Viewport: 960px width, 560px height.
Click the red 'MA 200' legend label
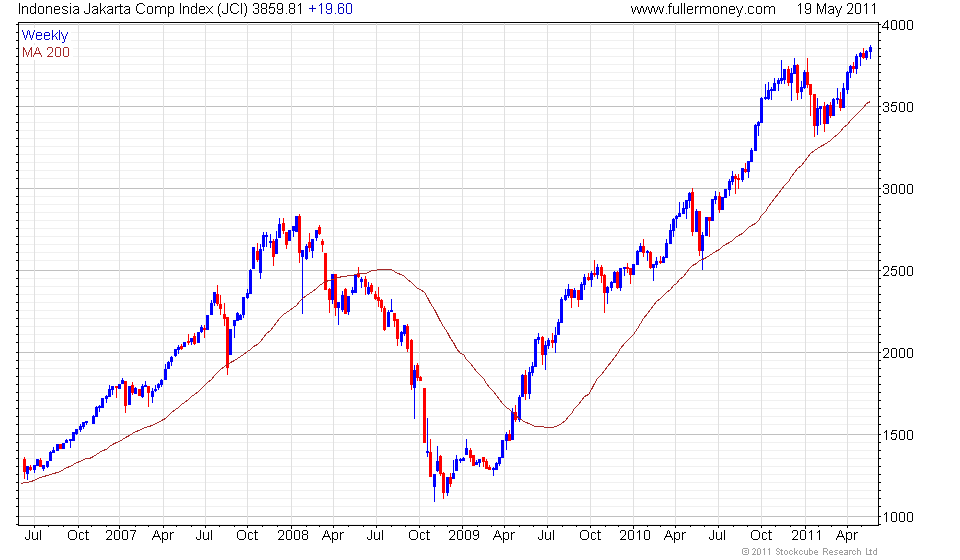[46, 53]
